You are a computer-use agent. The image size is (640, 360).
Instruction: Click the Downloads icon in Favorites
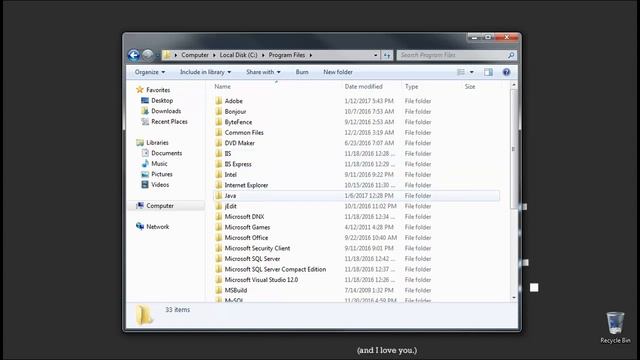145,111
